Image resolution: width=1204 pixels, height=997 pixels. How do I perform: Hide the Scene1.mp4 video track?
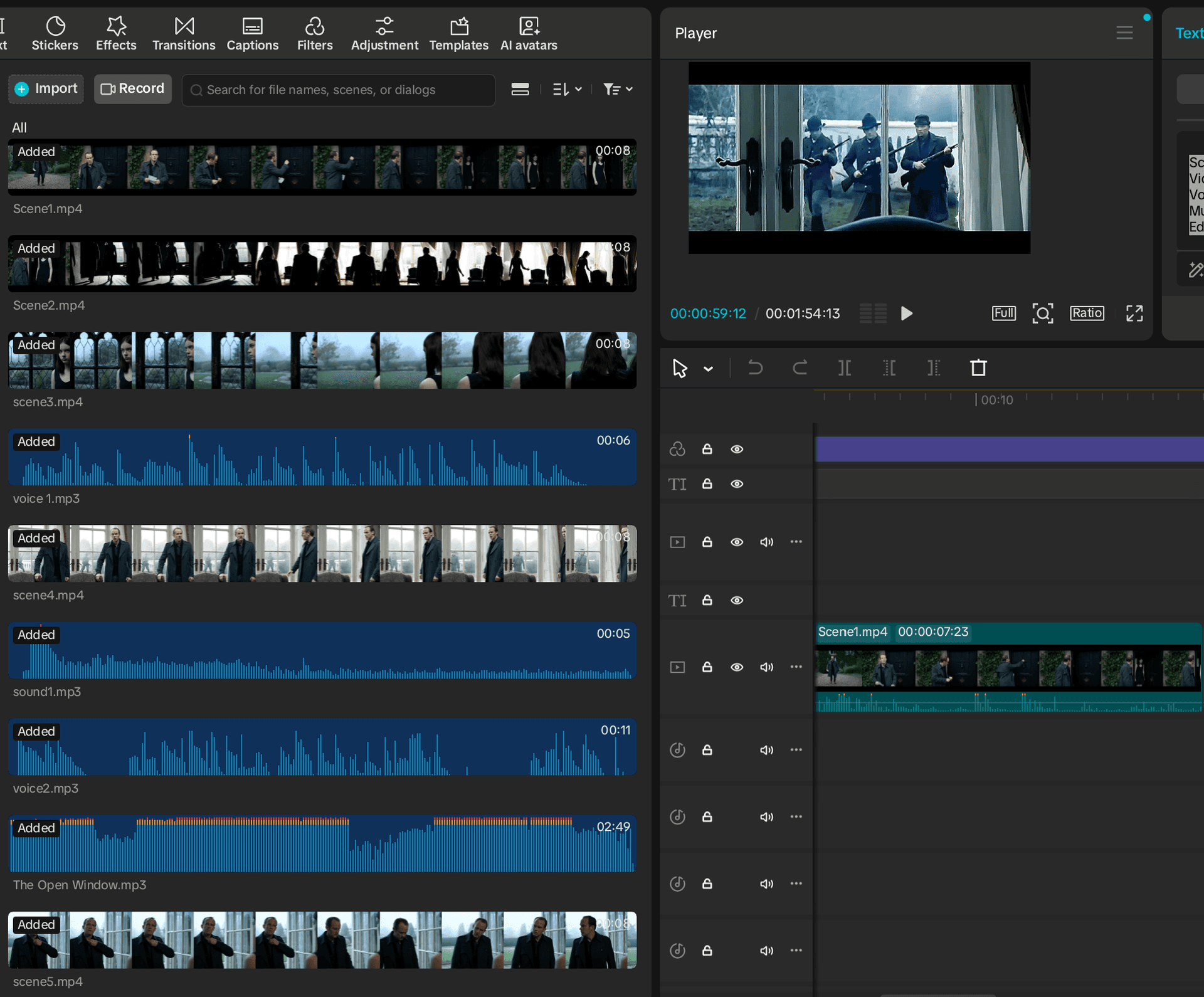coord(737,667)
